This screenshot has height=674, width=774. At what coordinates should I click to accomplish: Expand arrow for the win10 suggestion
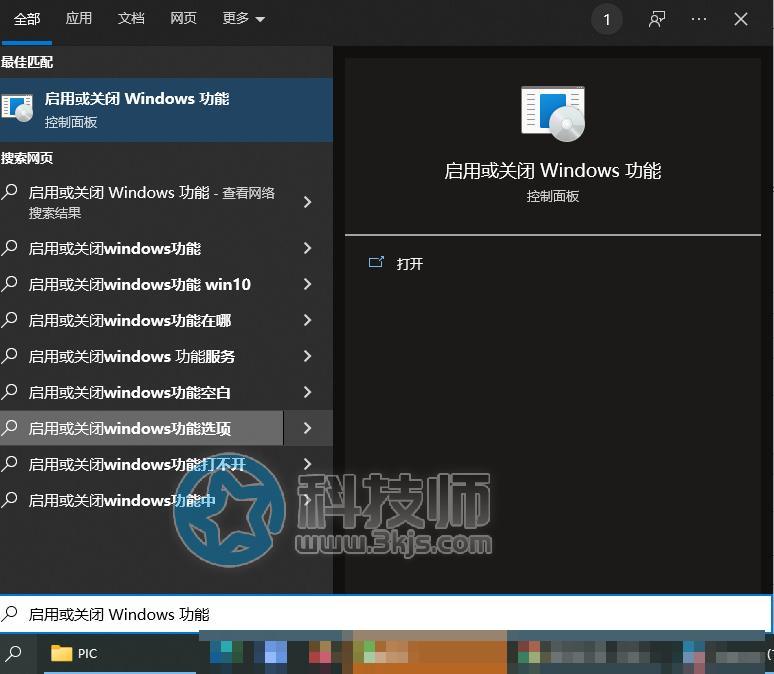click(308, 284)
